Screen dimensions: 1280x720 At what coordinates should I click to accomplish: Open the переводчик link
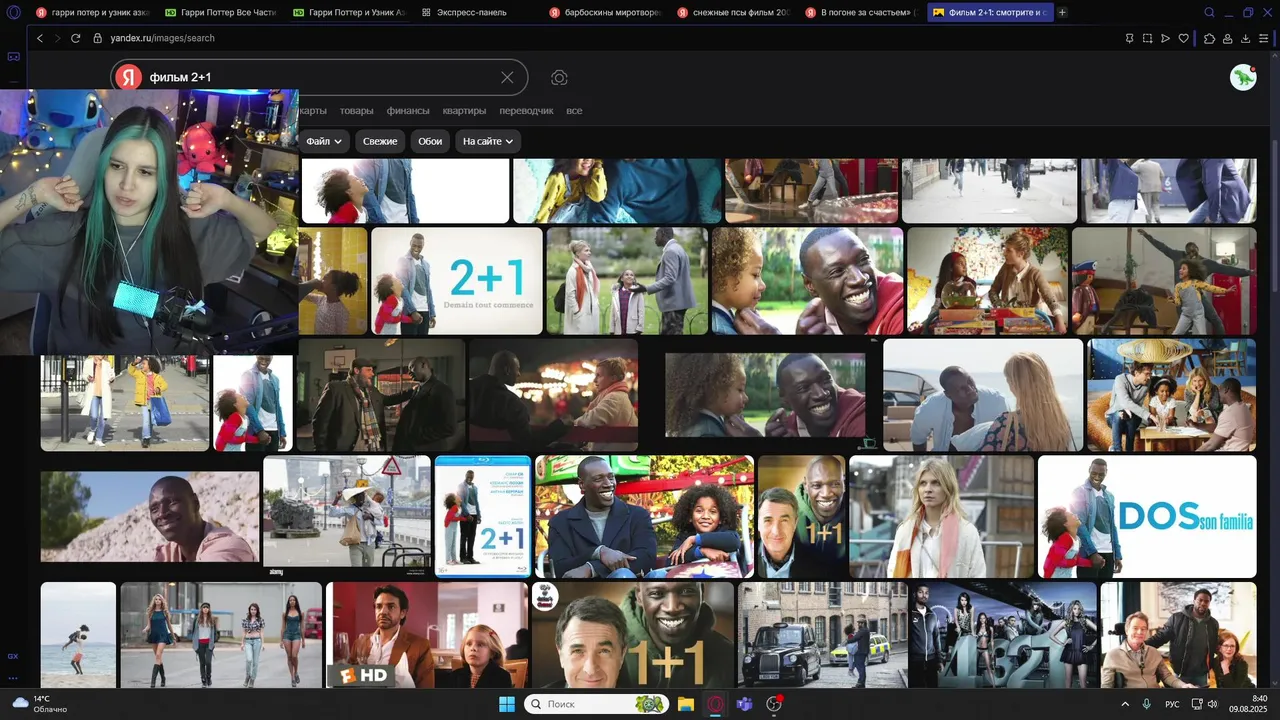click(x=526, y=111)
